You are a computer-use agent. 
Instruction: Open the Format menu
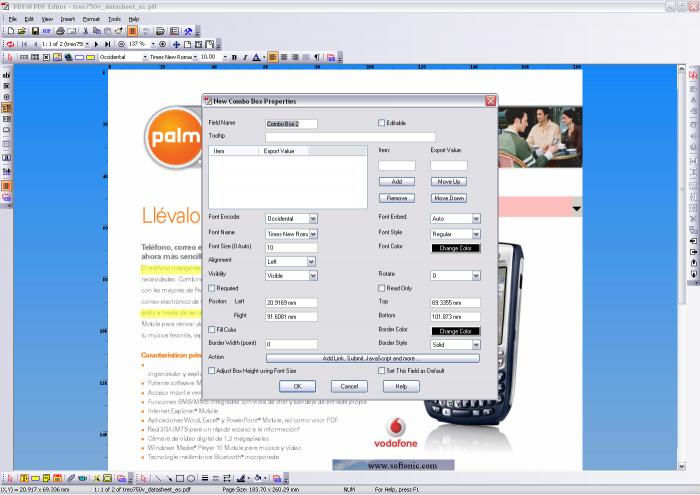coord(91,19)
